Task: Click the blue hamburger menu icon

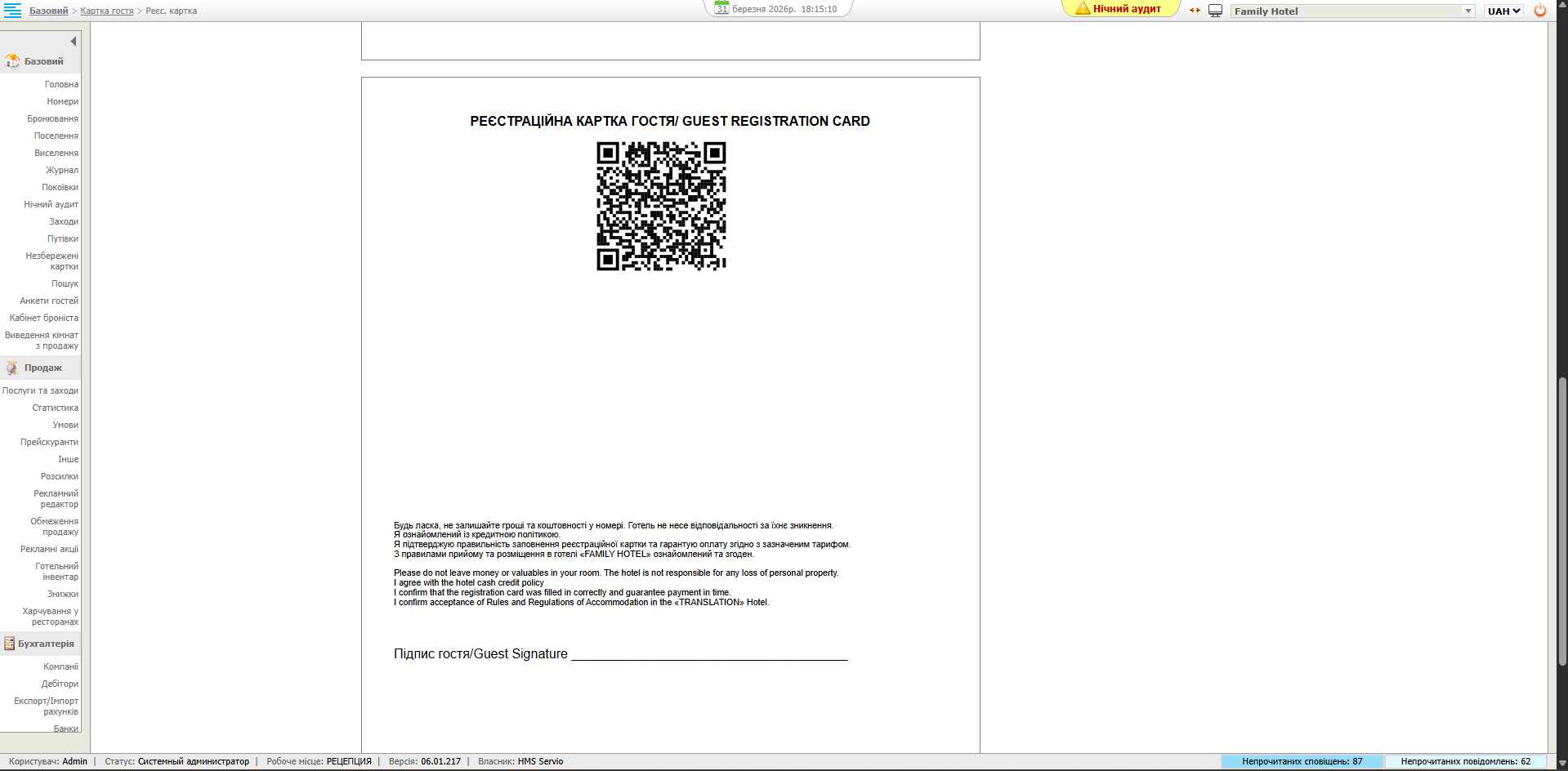Action: (x=13, y=11)
